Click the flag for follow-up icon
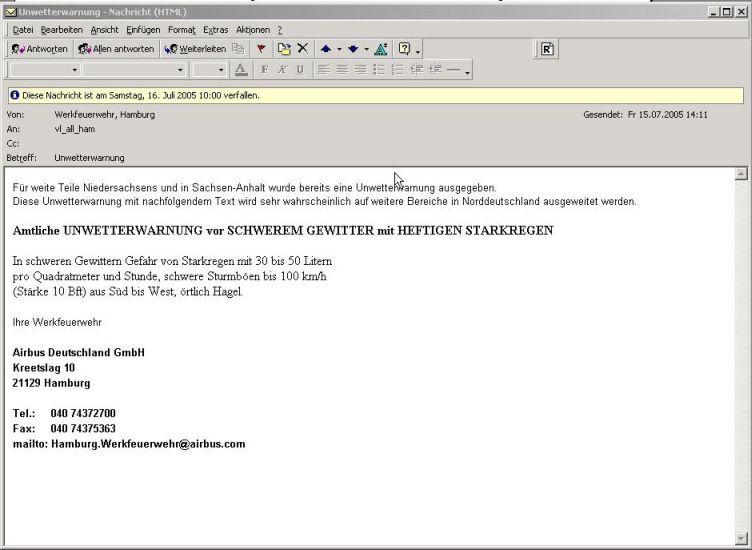This screenshot has width=752, height=550. click(261, 49)
